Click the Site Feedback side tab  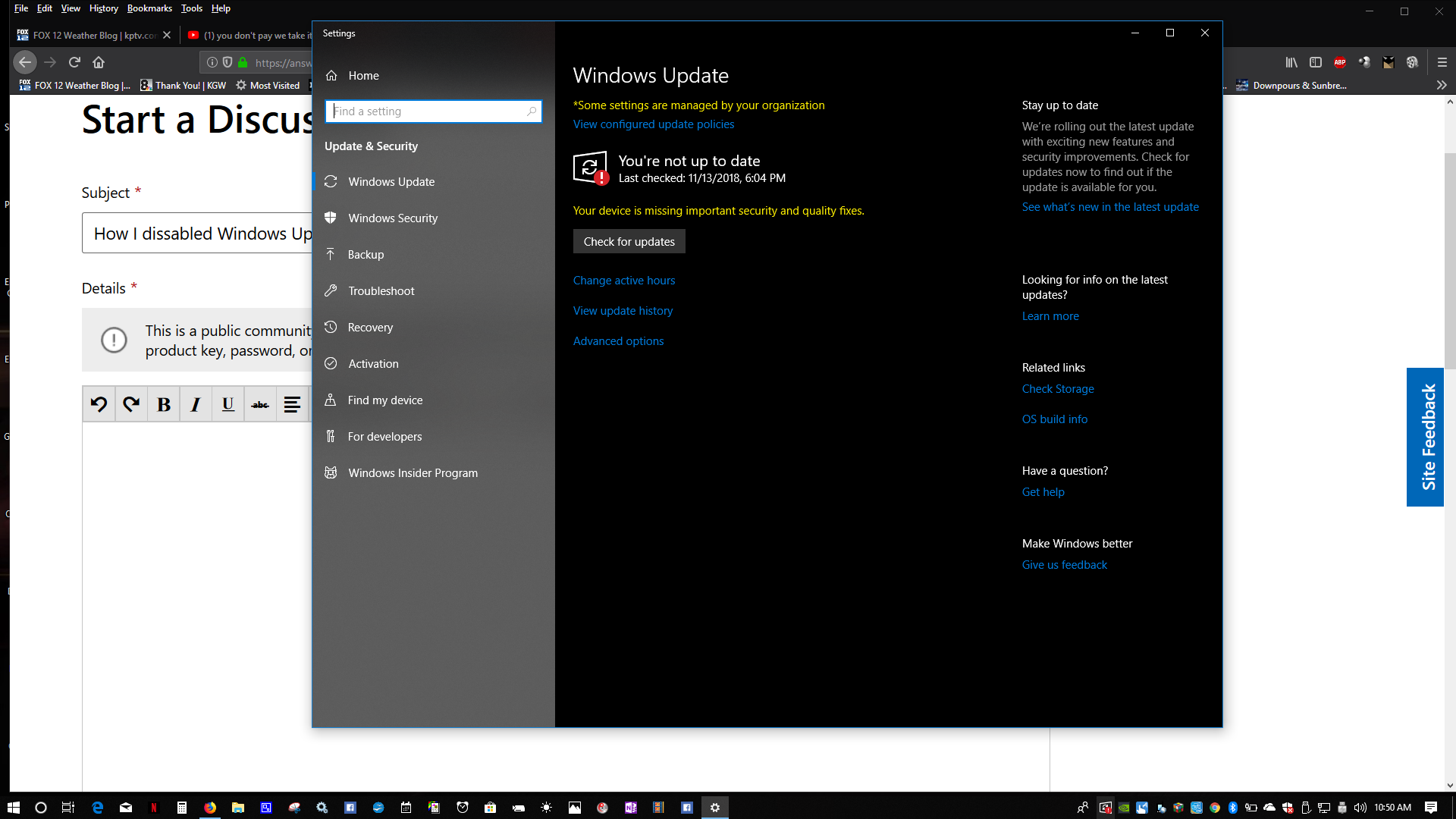(1425, 437)
